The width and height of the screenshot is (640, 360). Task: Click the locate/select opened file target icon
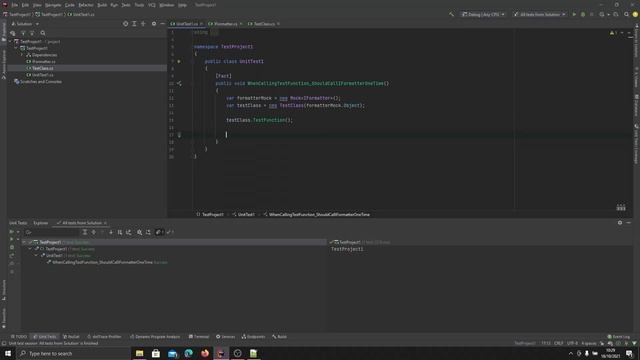[x=125, y=24]
